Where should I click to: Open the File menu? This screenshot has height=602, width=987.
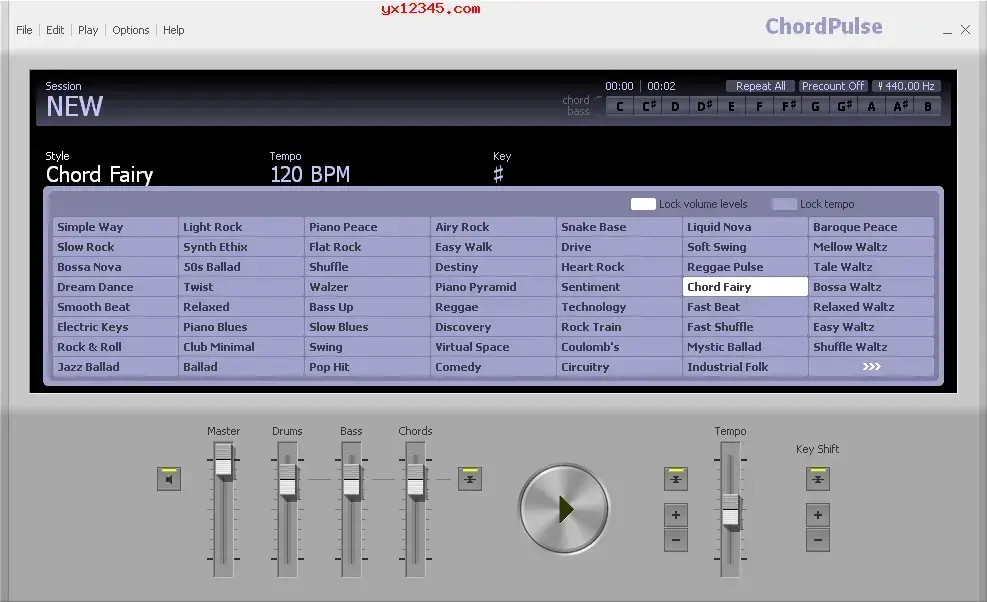pyautogui.click(x=24, y=30)
